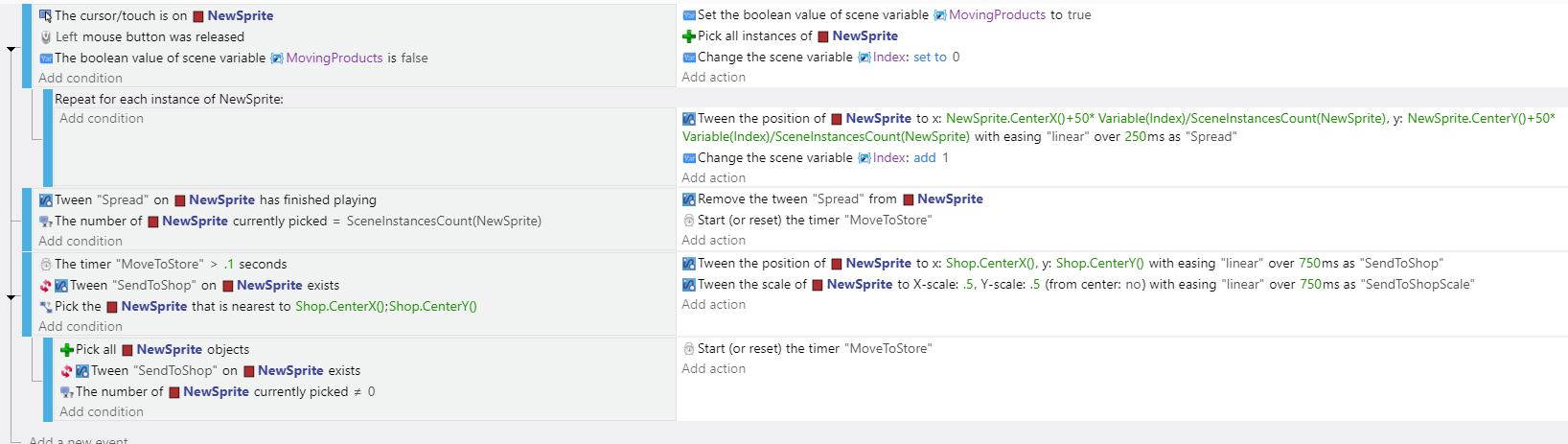
Task: Collapse the first event with the triangle beside MovingProducts condition
Action: click(x=12, y=48)
